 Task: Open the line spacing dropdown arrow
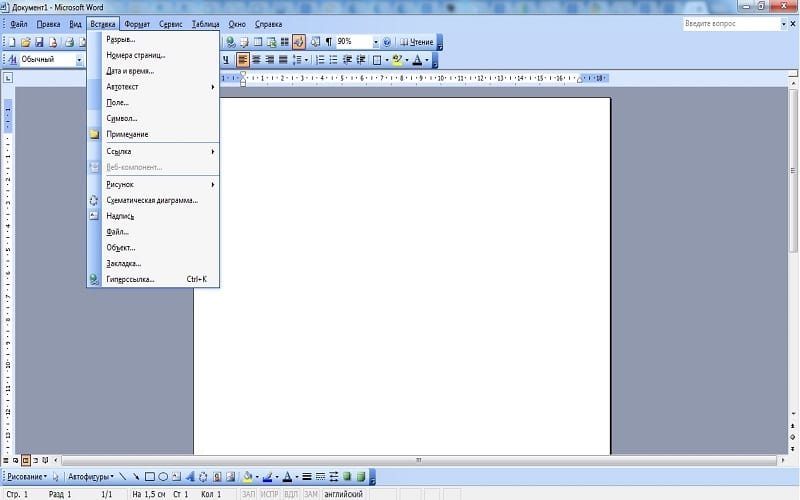click(306, 60)
